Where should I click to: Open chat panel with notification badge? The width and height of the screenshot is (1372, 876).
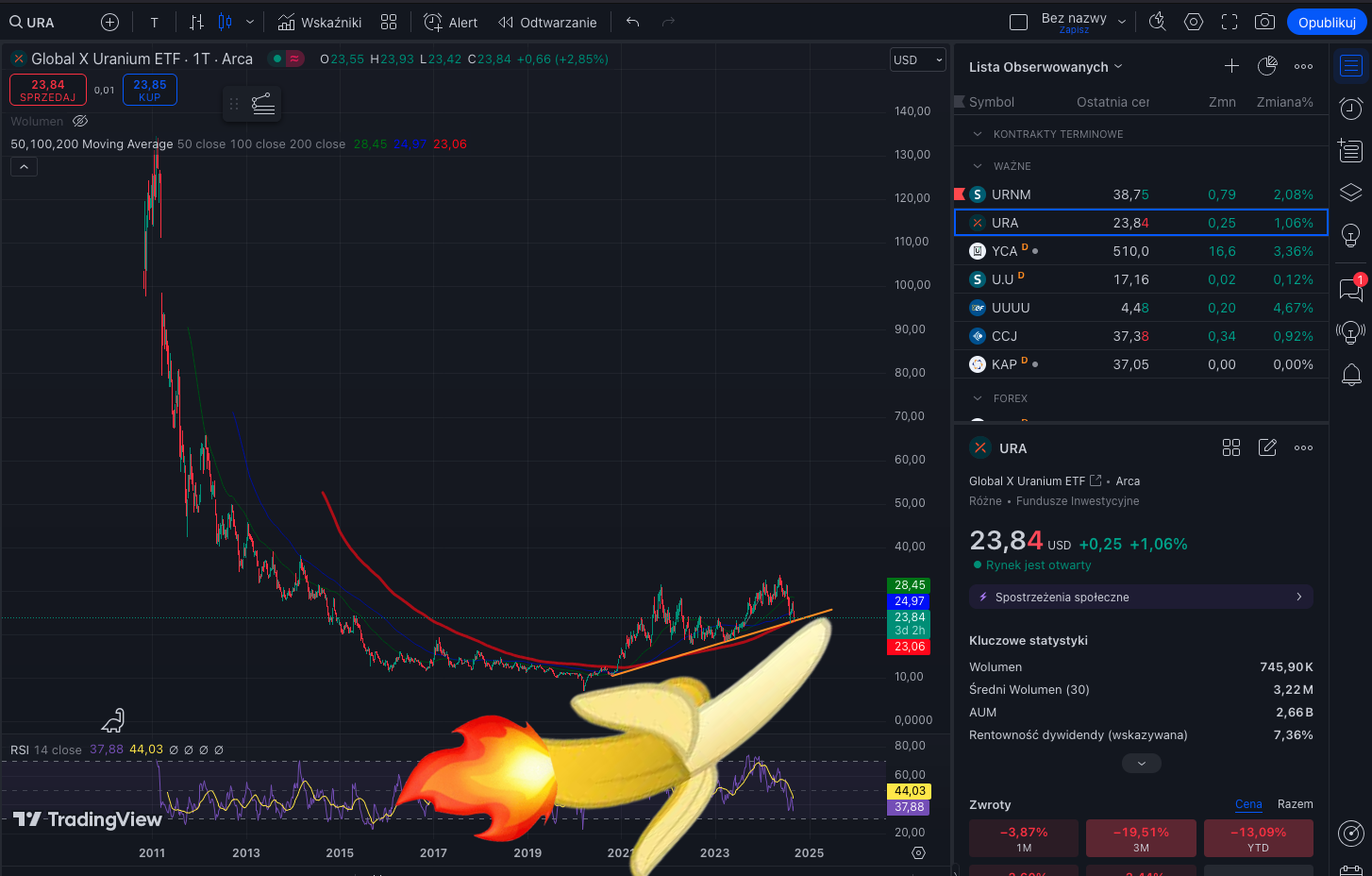pyautogui.click(x=1351, y=289)
